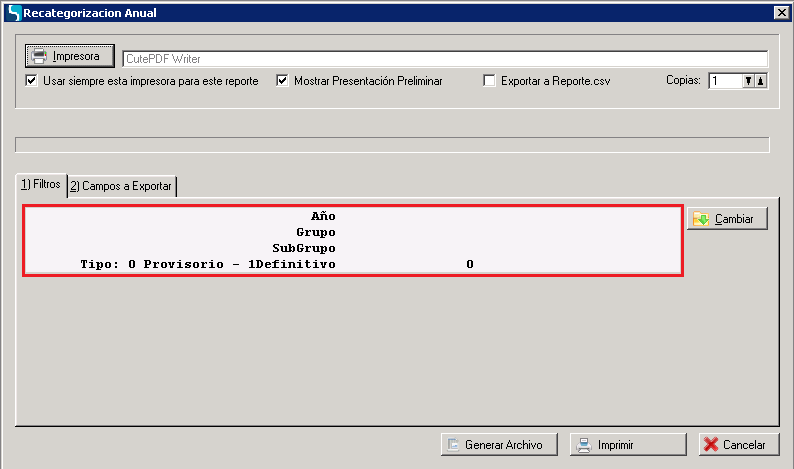Click Imprimir to print the report
Screen dimensions: 794x469
pos(627,445)
